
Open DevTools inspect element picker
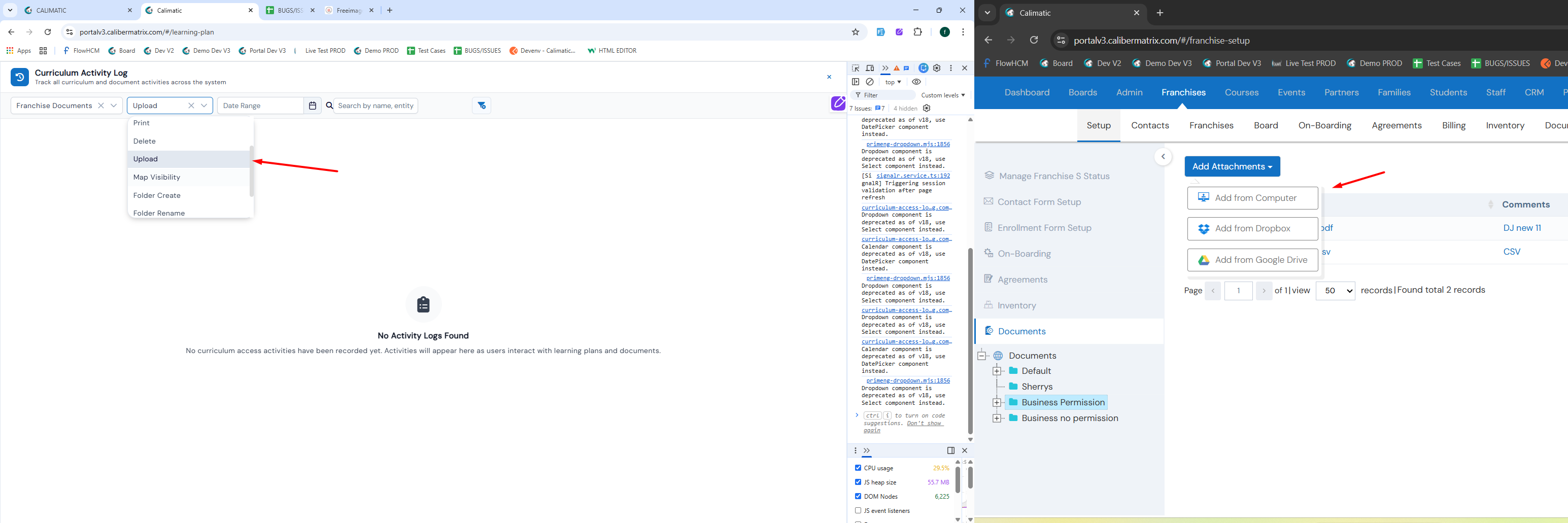click(856, 68)
